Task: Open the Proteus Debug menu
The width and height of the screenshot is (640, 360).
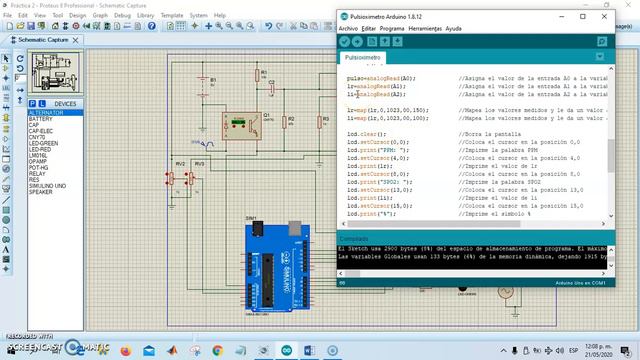Action: click(x=122, y=16)
